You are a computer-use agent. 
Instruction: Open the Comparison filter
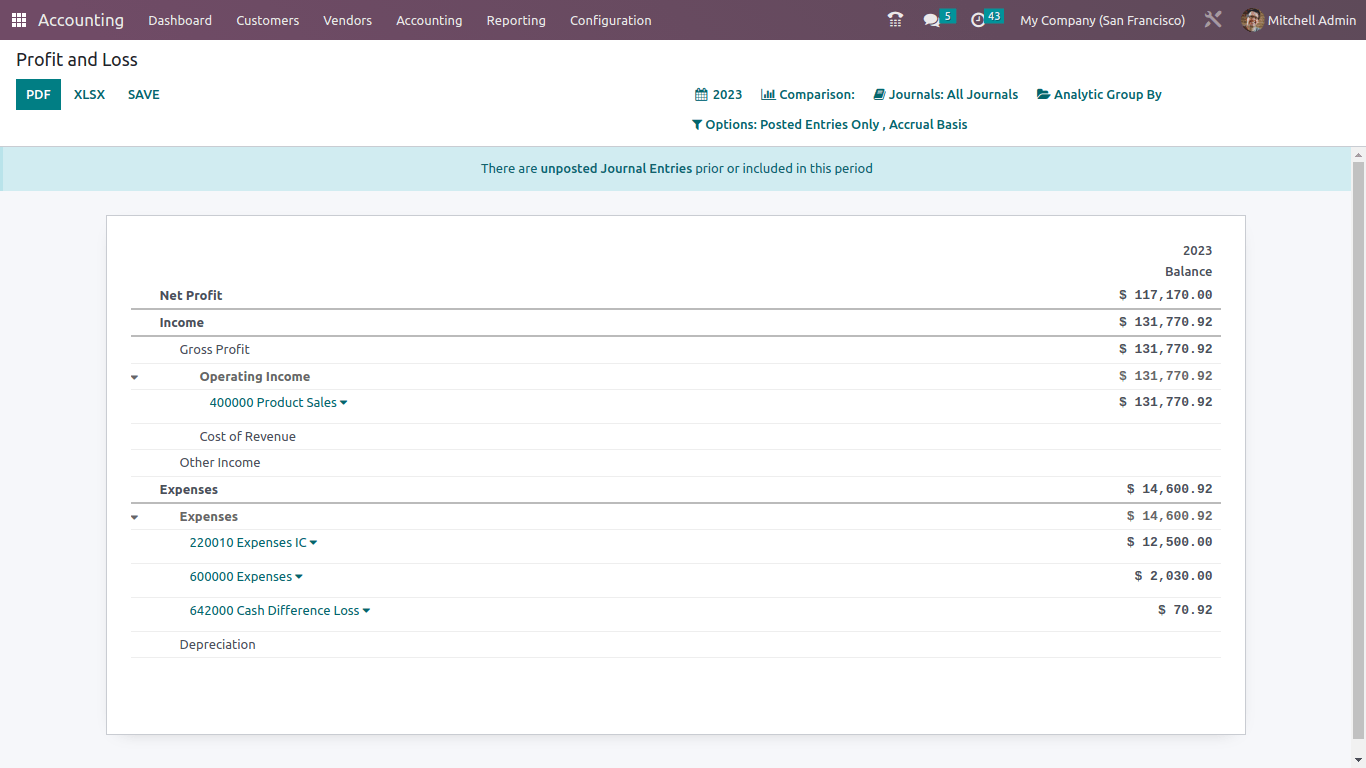(x=808, y=95)
